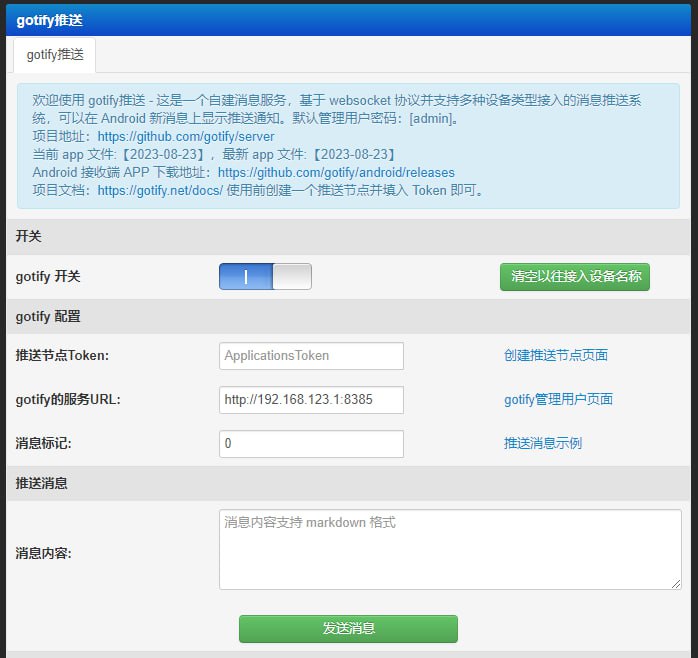
Task: Click the 消息标记: label
Action: 44,444
